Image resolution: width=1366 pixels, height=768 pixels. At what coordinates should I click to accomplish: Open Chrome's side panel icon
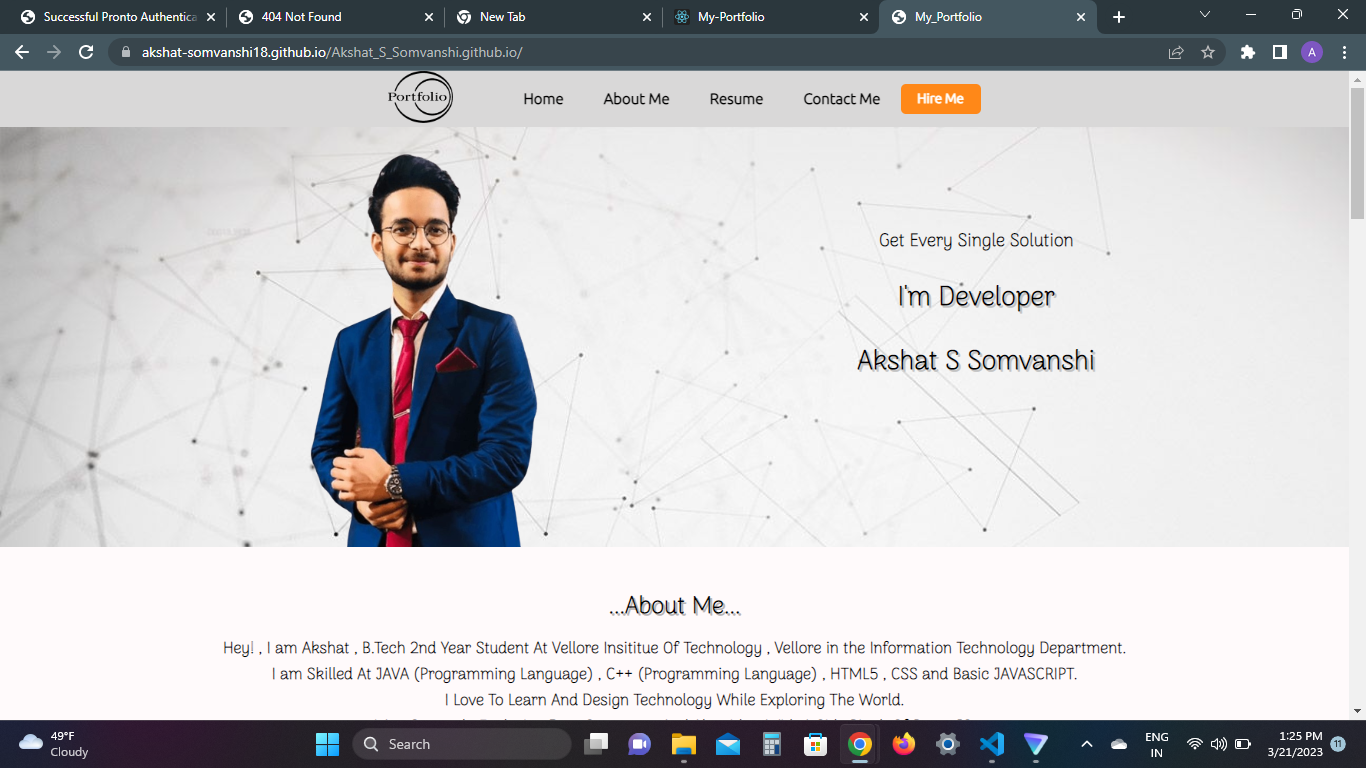[1281, 51]
